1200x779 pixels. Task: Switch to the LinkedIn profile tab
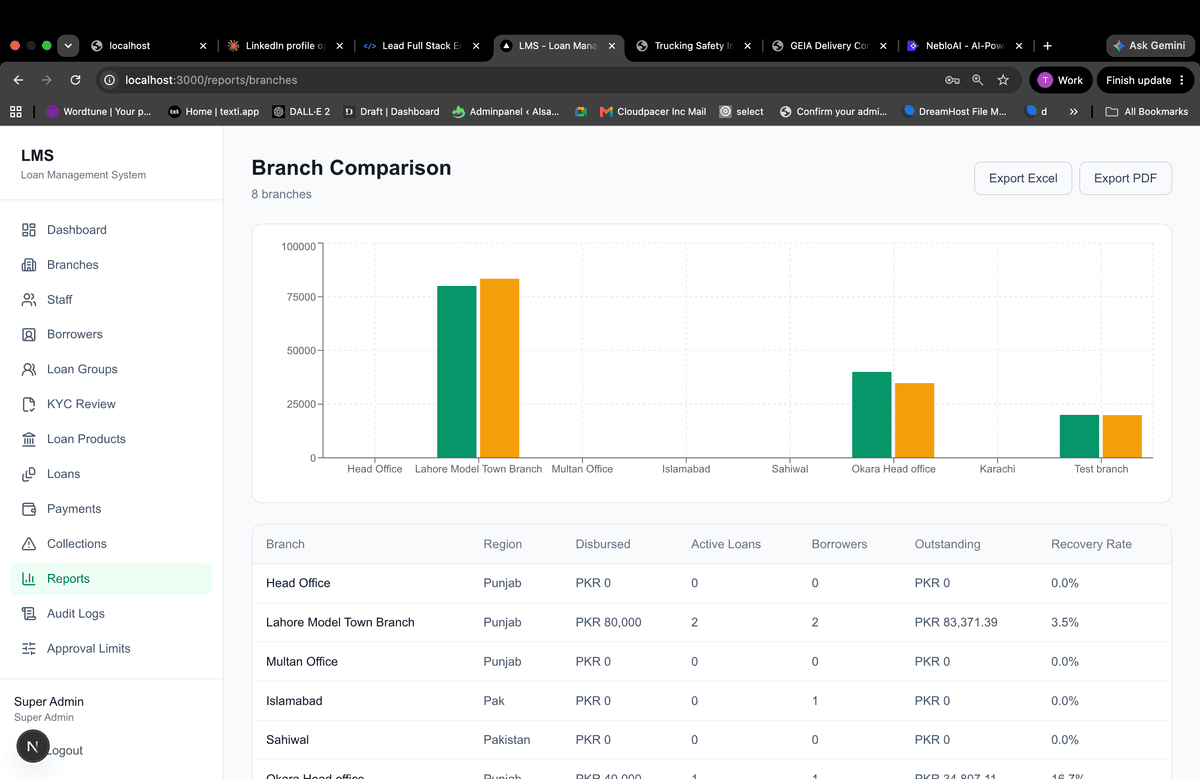[x=286, y=46]
